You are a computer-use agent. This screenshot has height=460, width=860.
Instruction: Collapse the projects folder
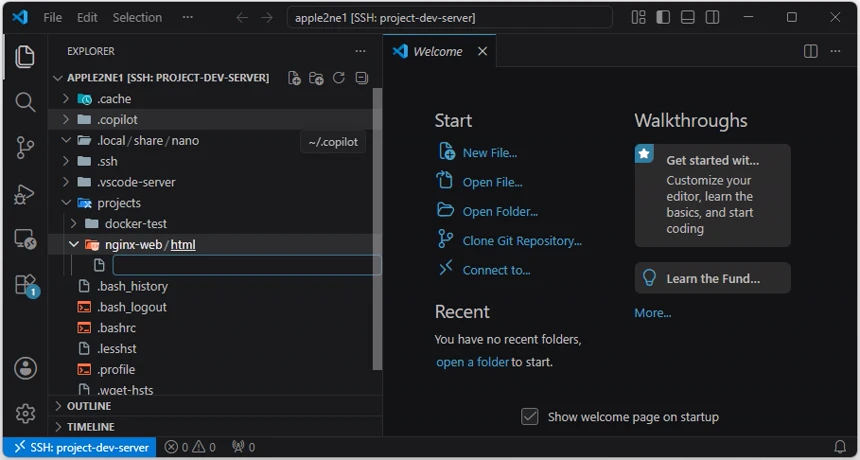[66, 203]
